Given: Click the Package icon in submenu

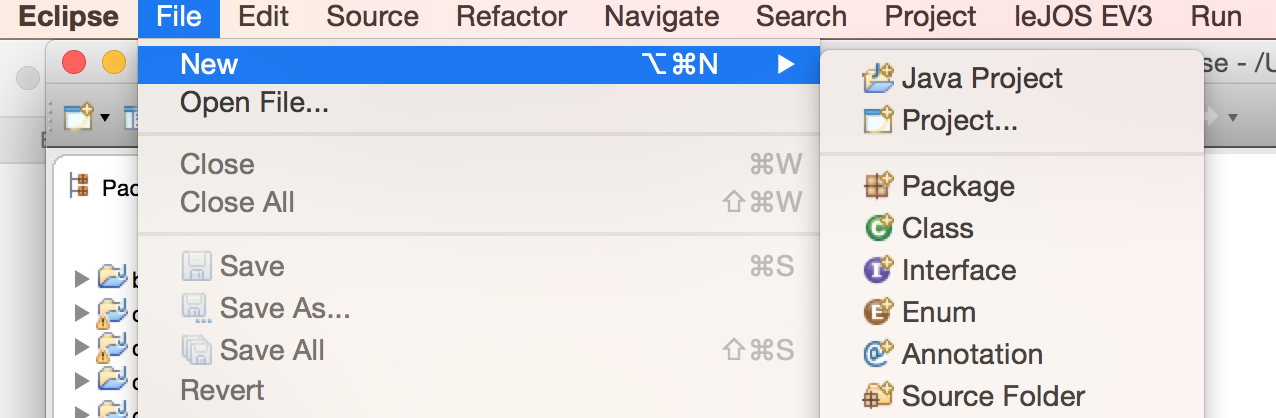Looking at the screenshot, I should (x=877, y=186).
